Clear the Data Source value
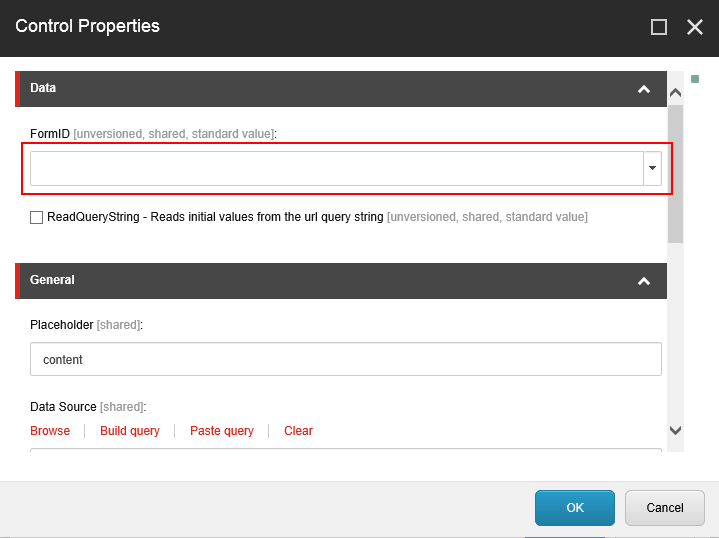Viewport: 719px width, 538px height. point(298,431)
